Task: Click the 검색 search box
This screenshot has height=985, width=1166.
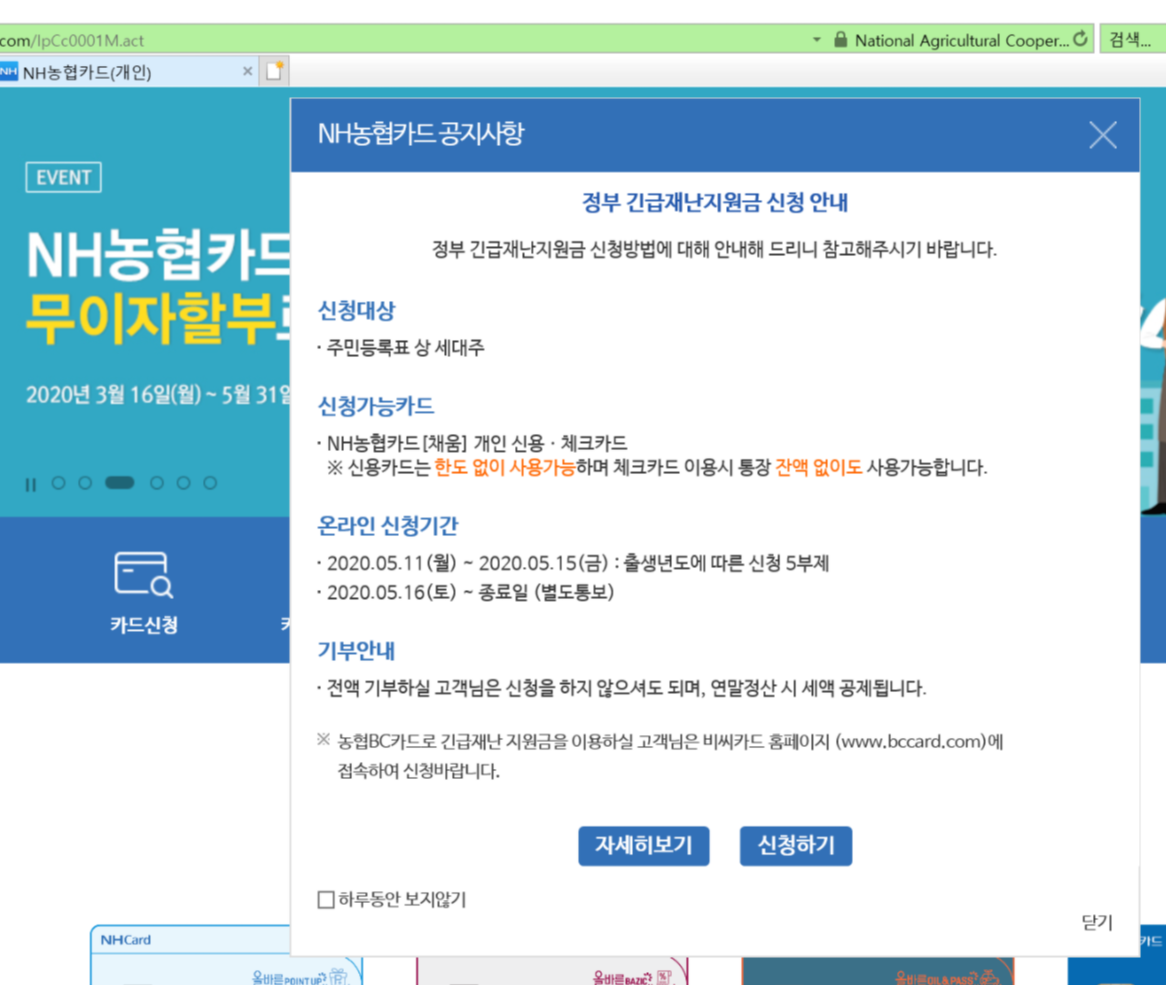Action: point(1132,39)
